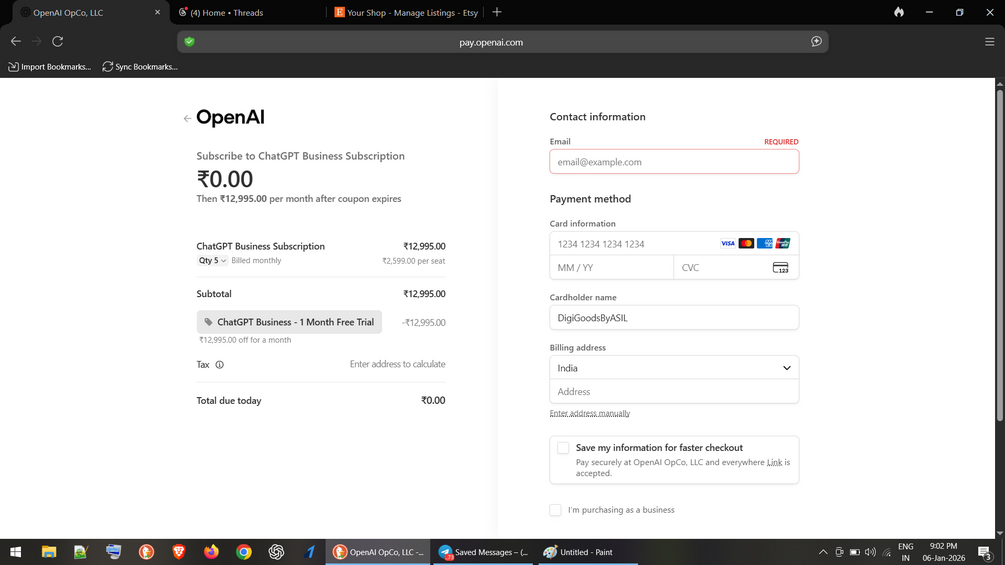The image size is (1005, 565).
Task: Click the browser back arrow
Action: click(16, 41)
